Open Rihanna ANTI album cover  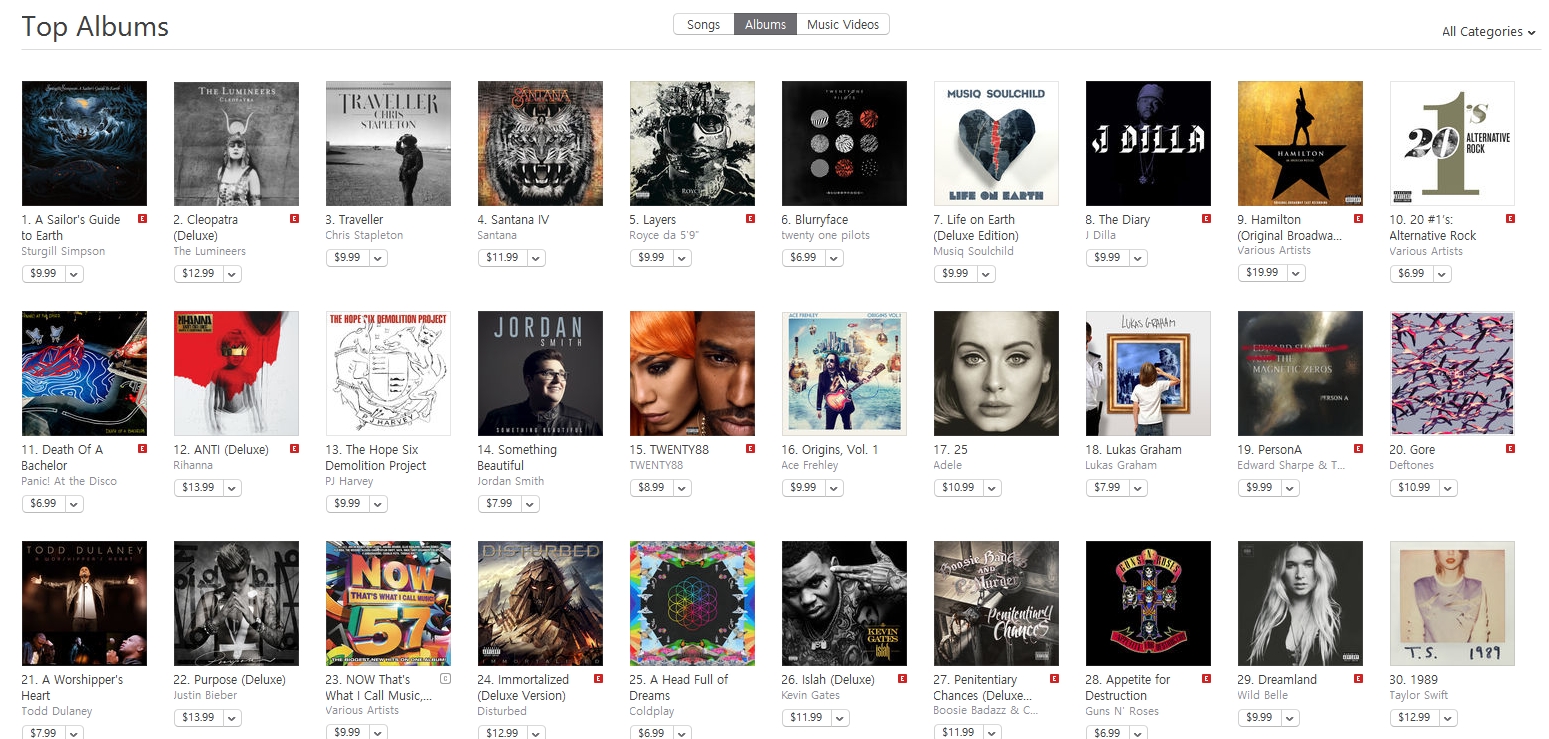[x=236, y=373]
